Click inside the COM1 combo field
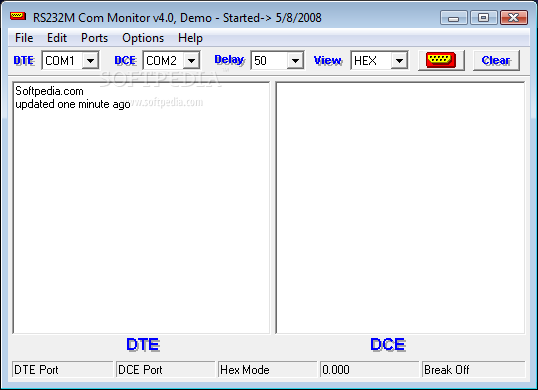 point(63,61)
